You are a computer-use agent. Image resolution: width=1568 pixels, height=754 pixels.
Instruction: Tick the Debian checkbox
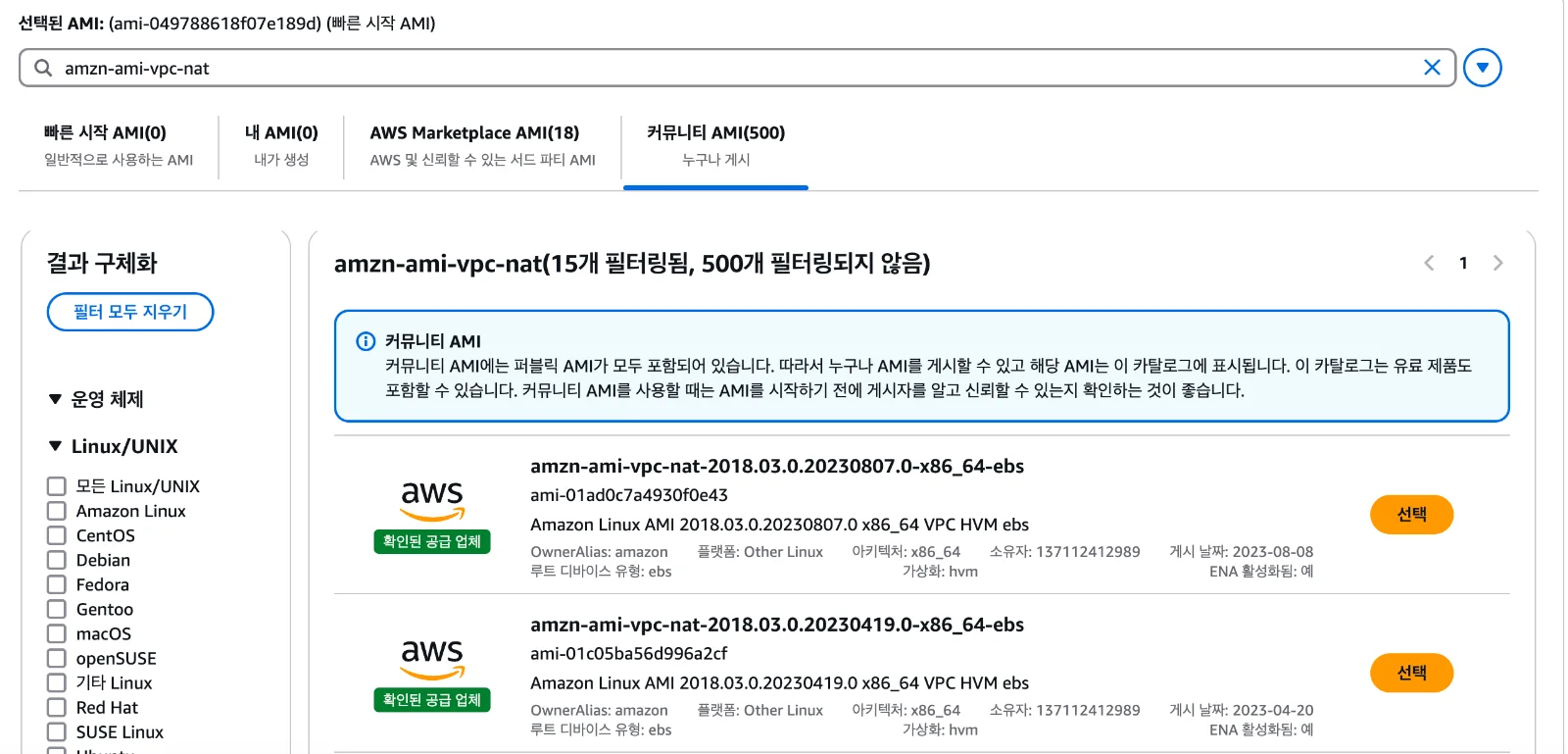coord(57,560)
